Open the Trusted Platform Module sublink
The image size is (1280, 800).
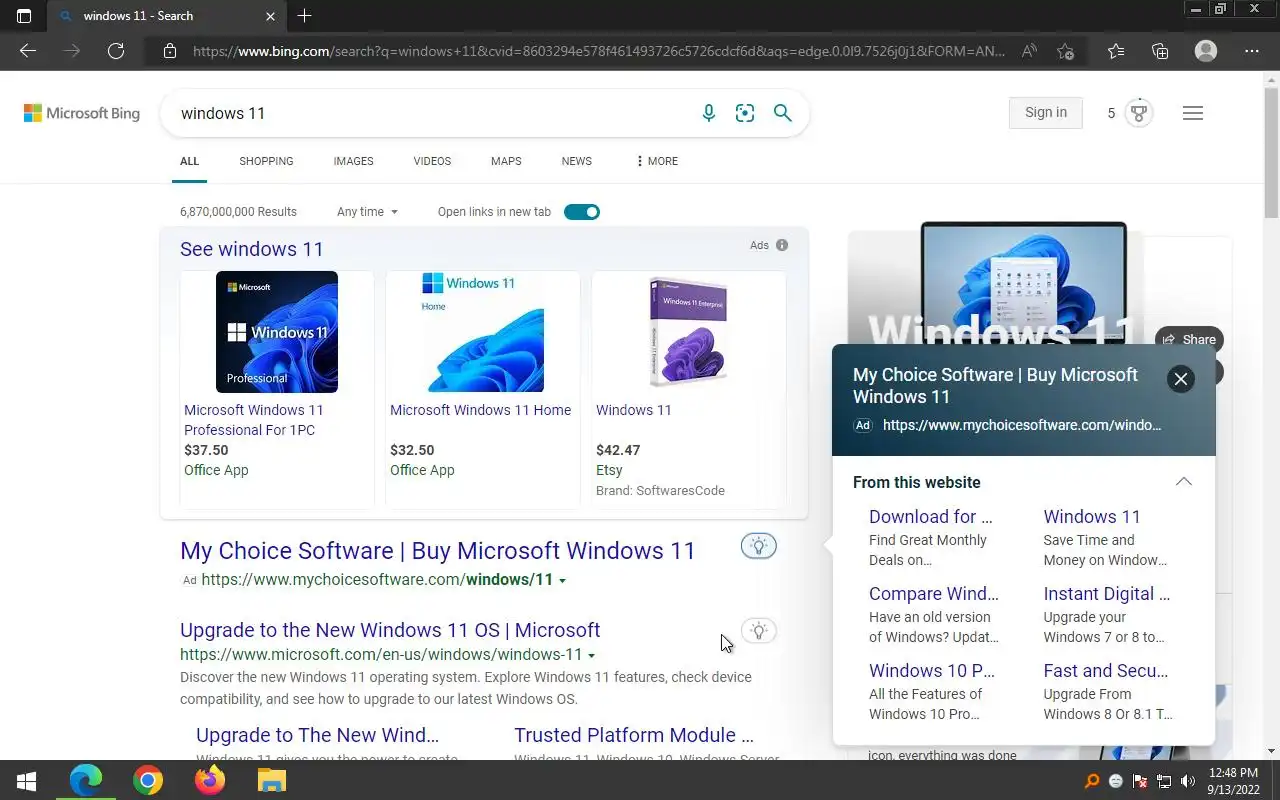(634, 735)
